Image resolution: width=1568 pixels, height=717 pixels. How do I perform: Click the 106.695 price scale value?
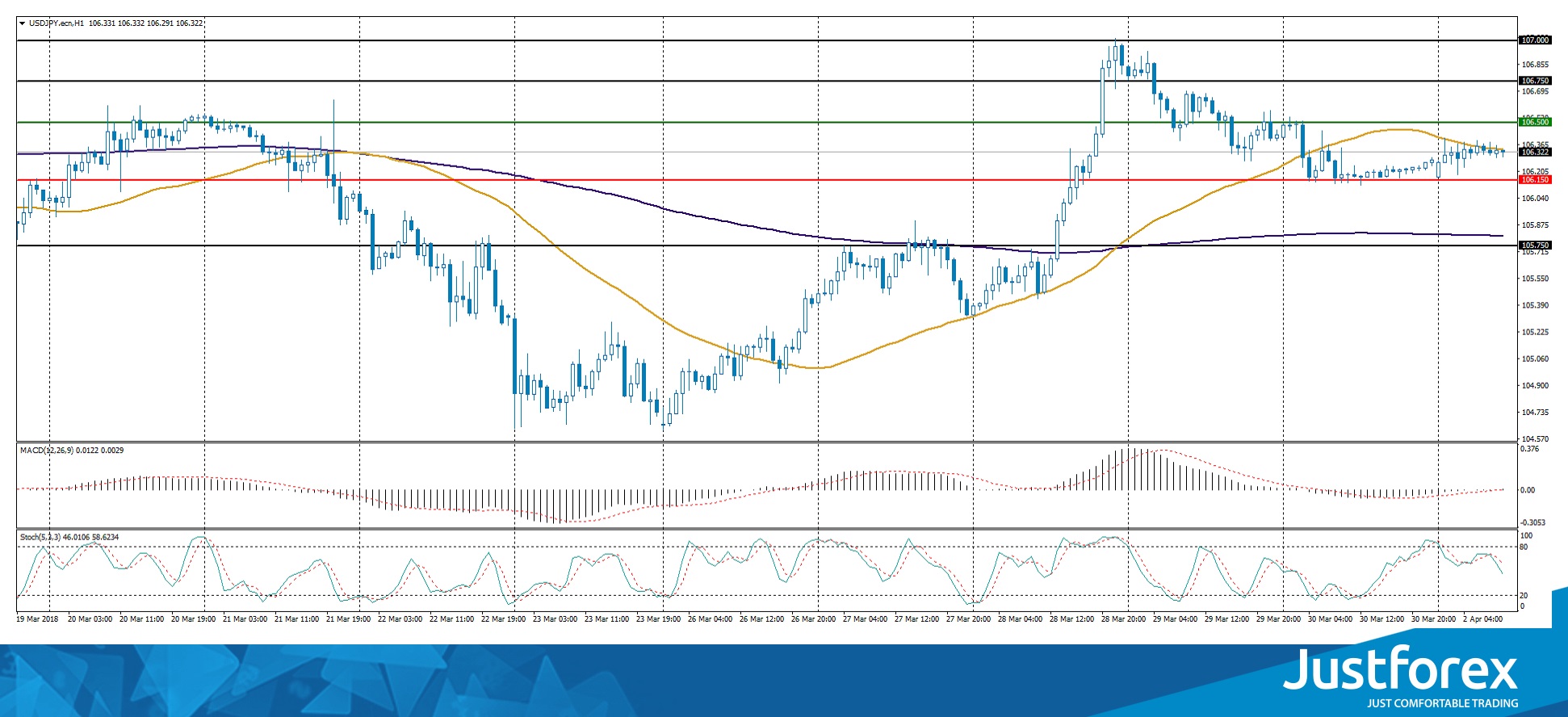coord(1535,92)
